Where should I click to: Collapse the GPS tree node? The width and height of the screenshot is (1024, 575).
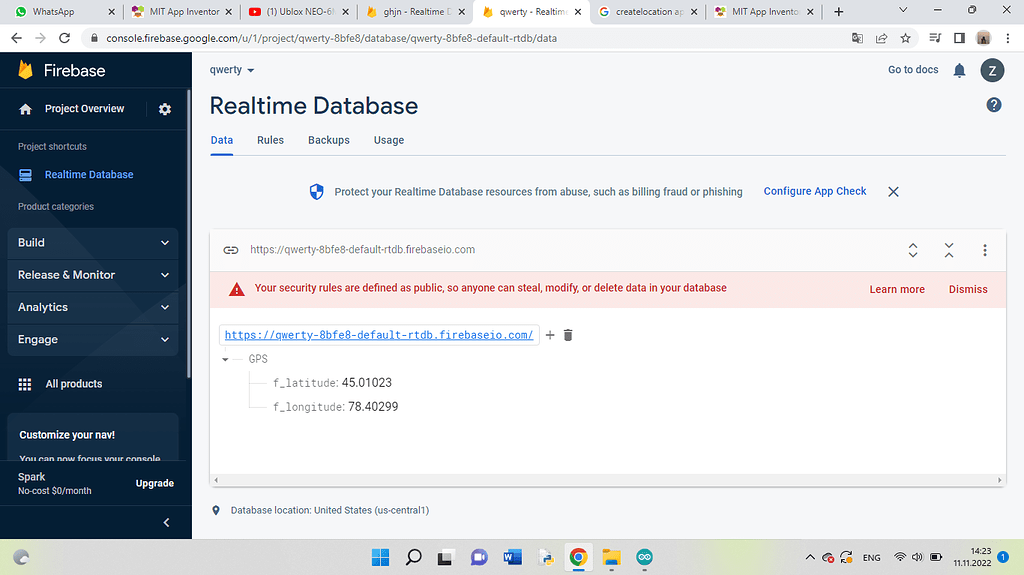(226, 359)
